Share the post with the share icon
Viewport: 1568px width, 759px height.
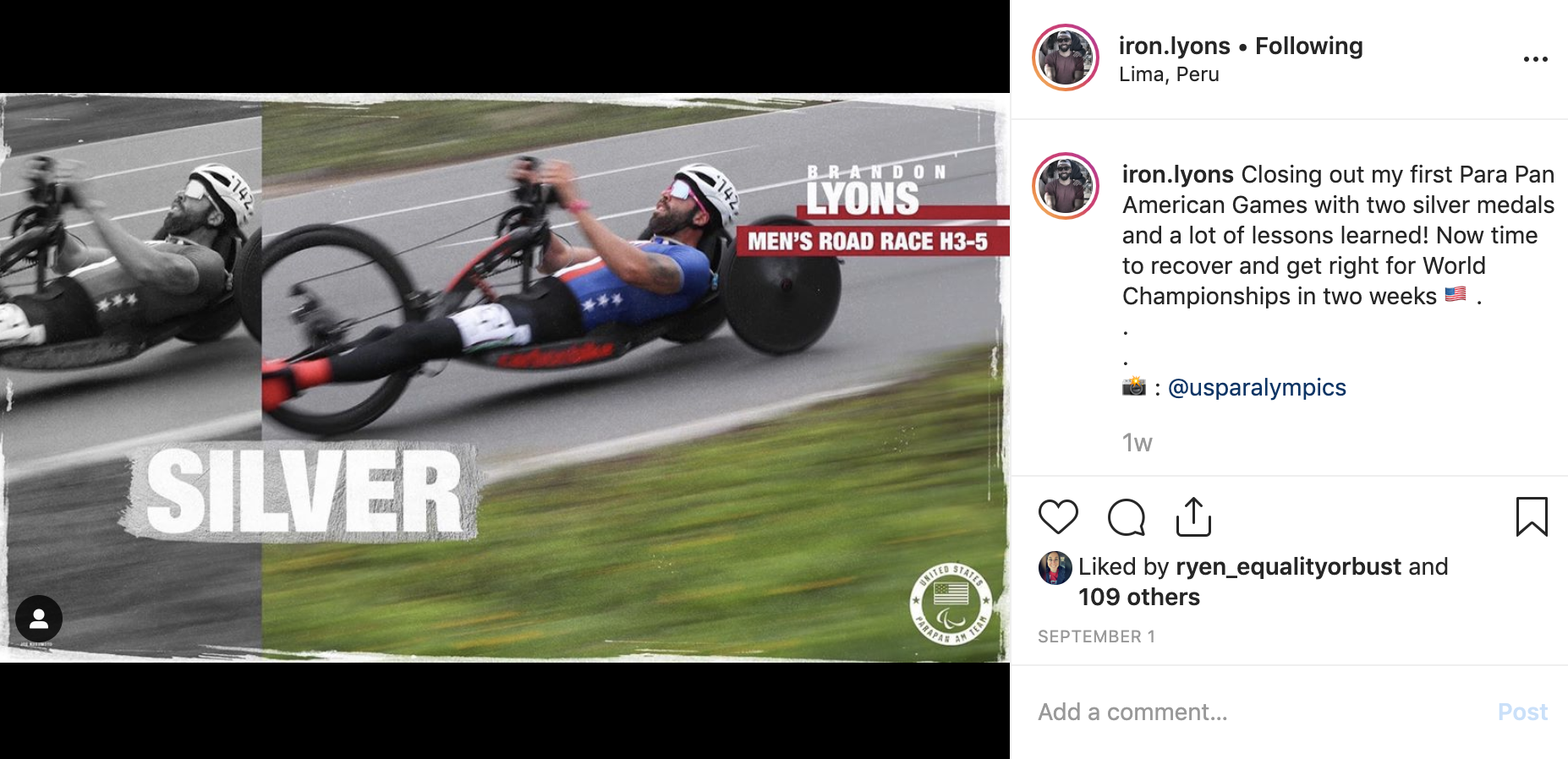coord(1193,517)
